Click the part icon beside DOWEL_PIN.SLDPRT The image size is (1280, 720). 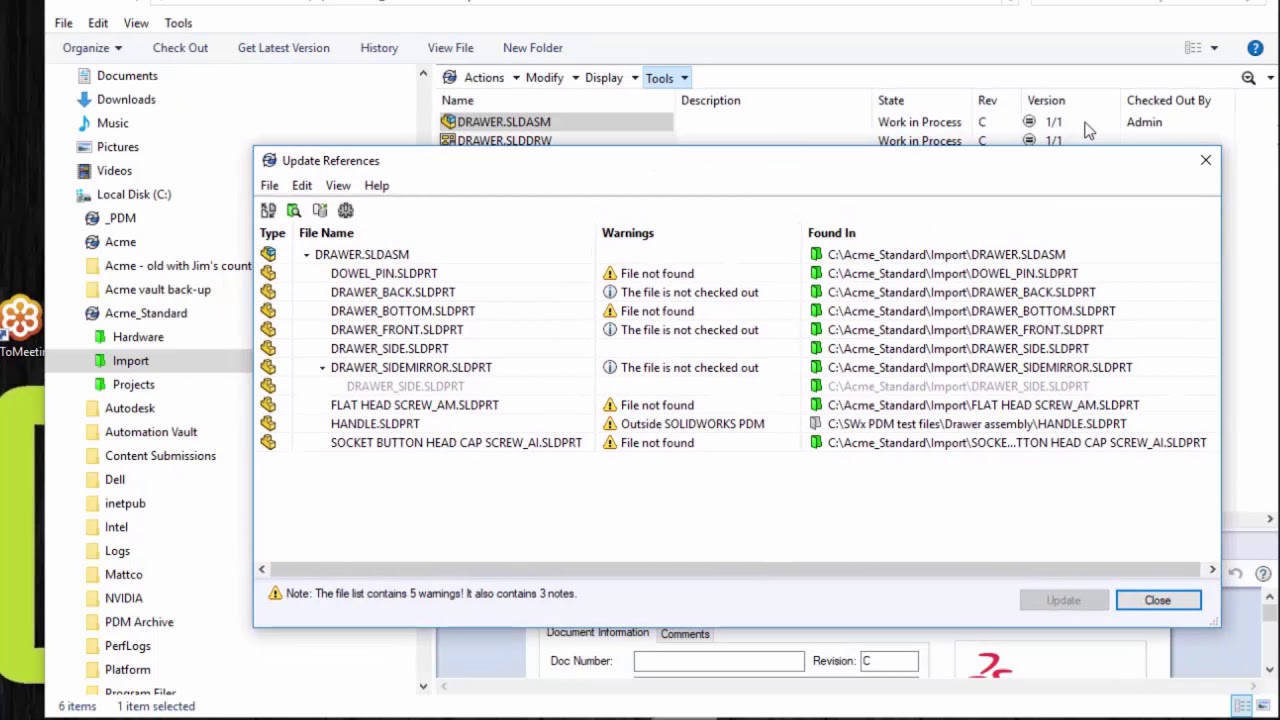[268, 273]
